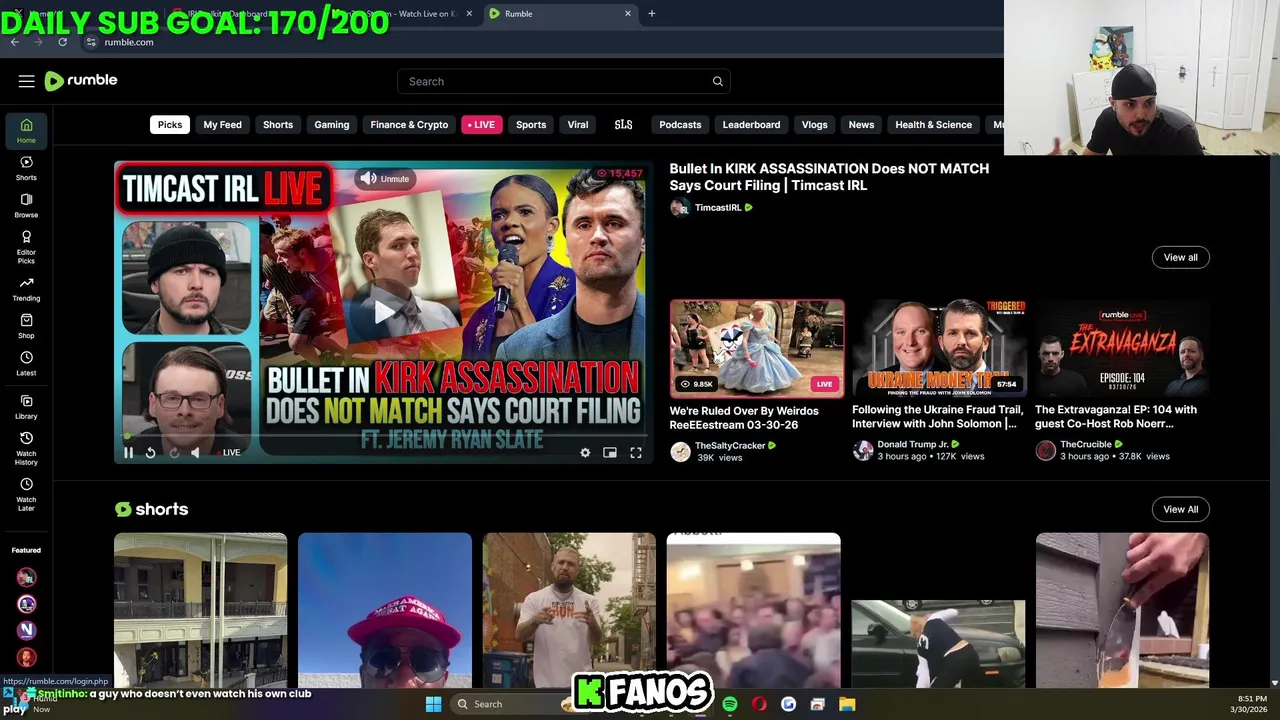Open Trending in the sidebar
The image size is (1280, 720).
click(x=26, y=289)
